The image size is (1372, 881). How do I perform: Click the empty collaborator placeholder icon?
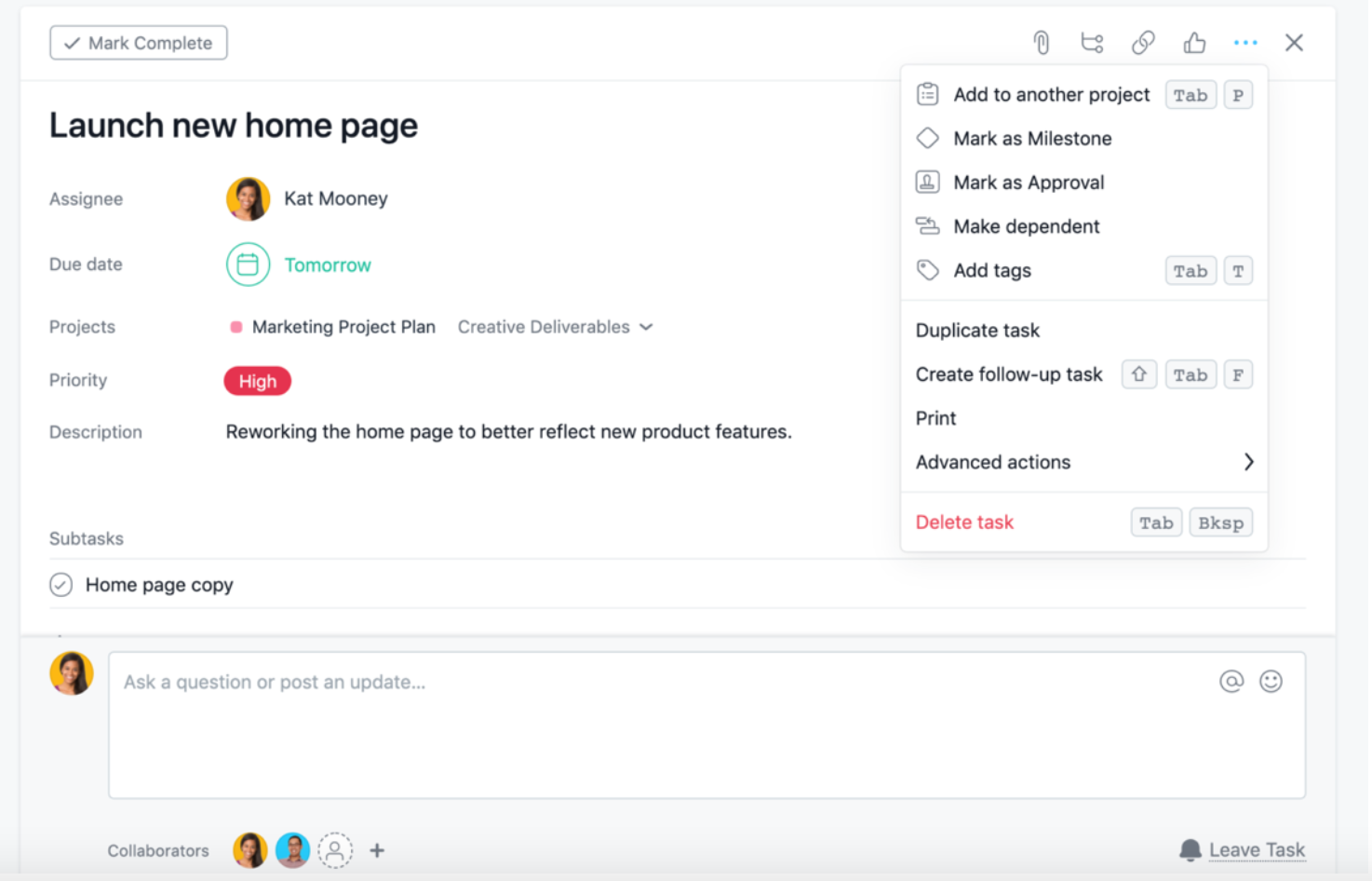point(335,850)
